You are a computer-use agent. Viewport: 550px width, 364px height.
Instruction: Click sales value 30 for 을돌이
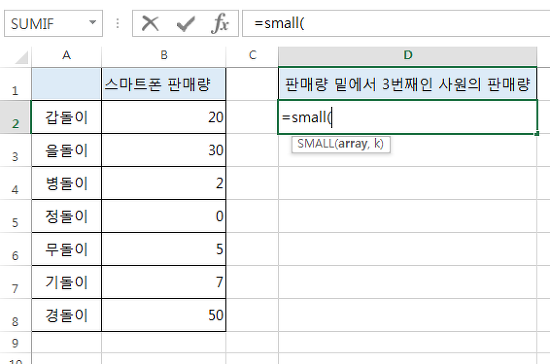pos(163,150)
